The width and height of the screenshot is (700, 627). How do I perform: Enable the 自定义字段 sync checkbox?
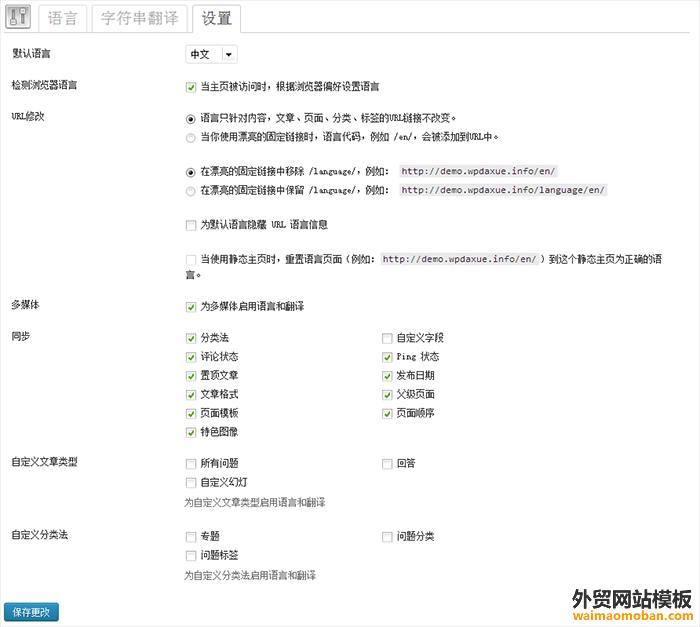(x=387, y=338)
